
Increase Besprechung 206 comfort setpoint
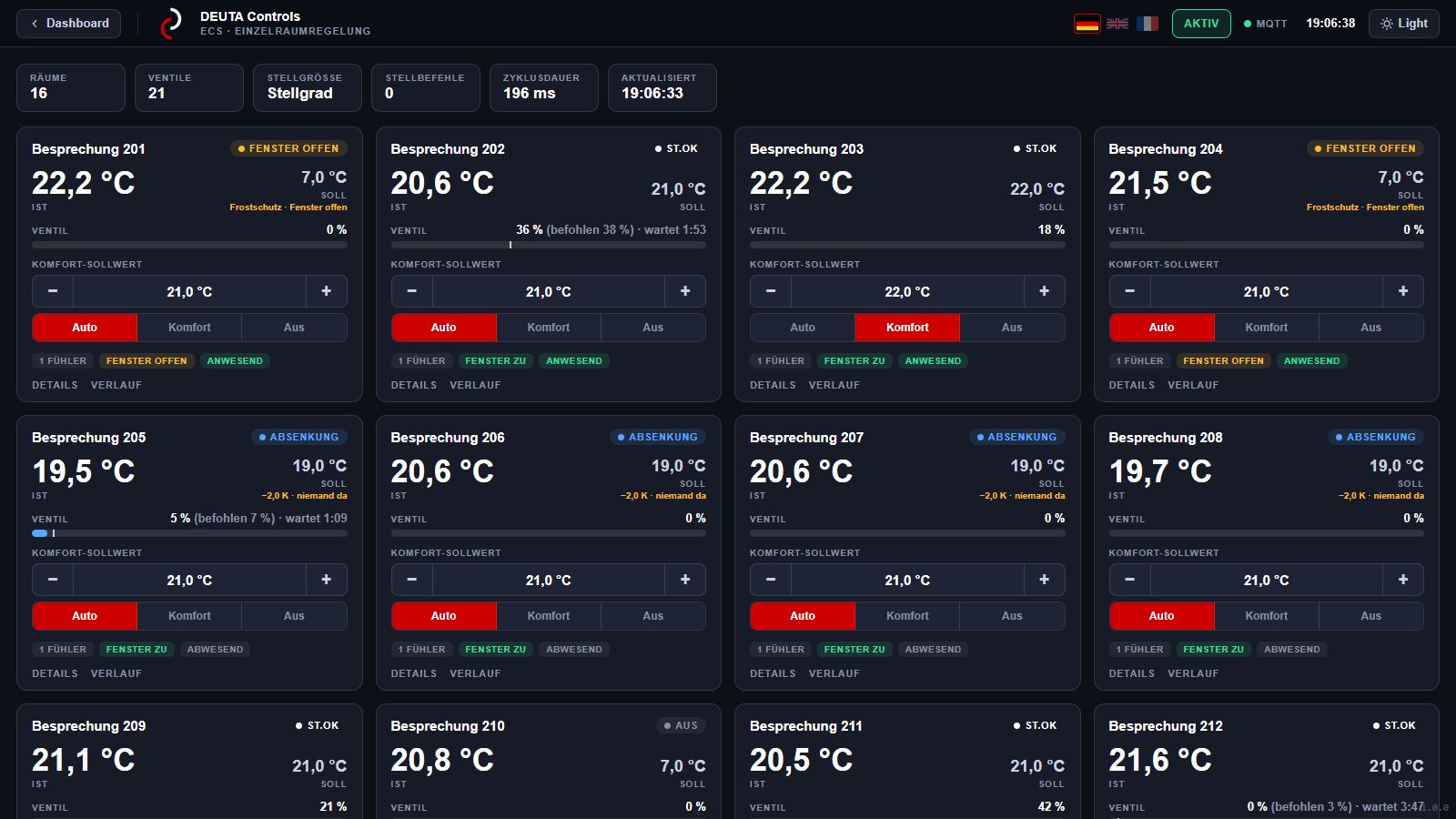tap(685, 580)
